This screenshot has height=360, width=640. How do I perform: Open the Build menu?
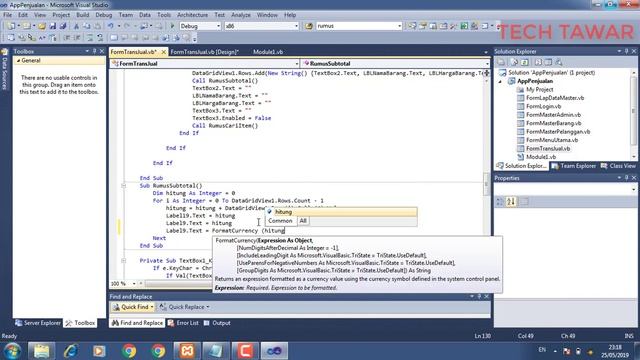[x=82, y=15]
